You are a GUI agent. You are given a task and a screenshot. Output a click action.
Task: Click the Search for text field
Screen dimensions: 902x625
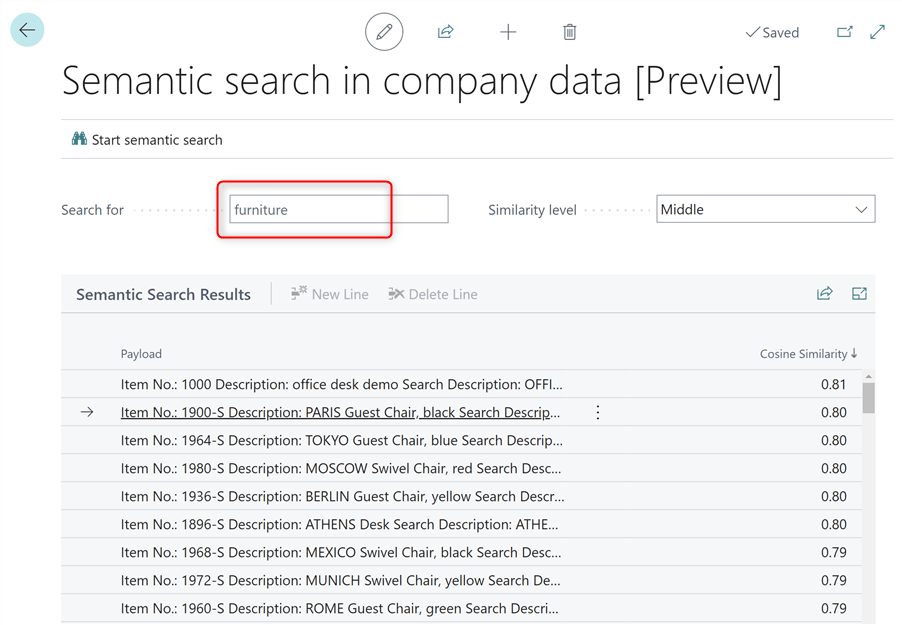coord(338,210)
